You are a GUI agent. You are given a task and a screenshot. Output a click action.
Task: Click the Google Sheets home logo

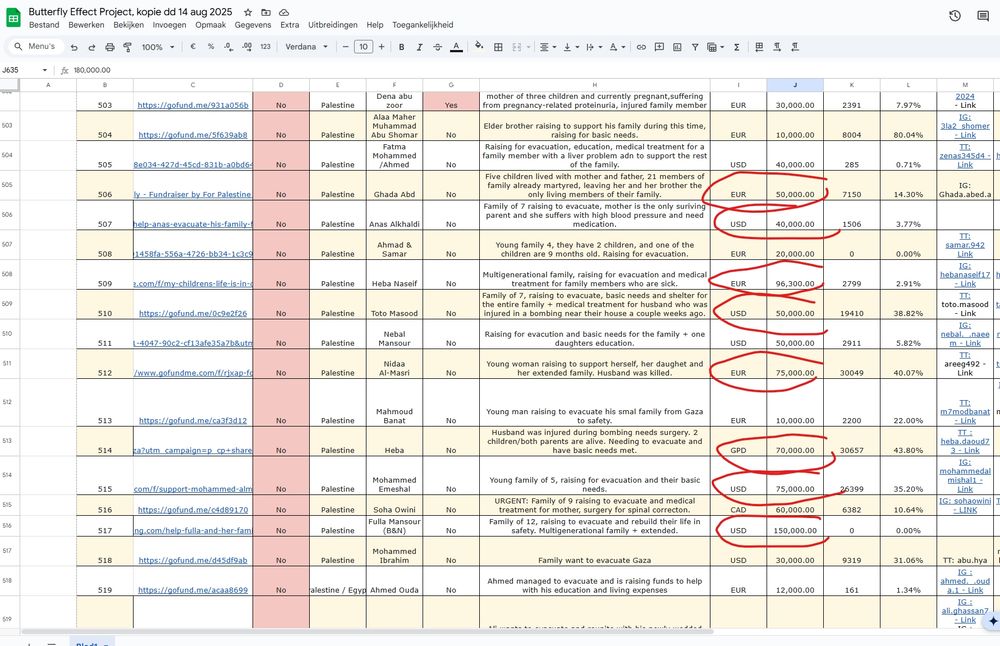13,18
